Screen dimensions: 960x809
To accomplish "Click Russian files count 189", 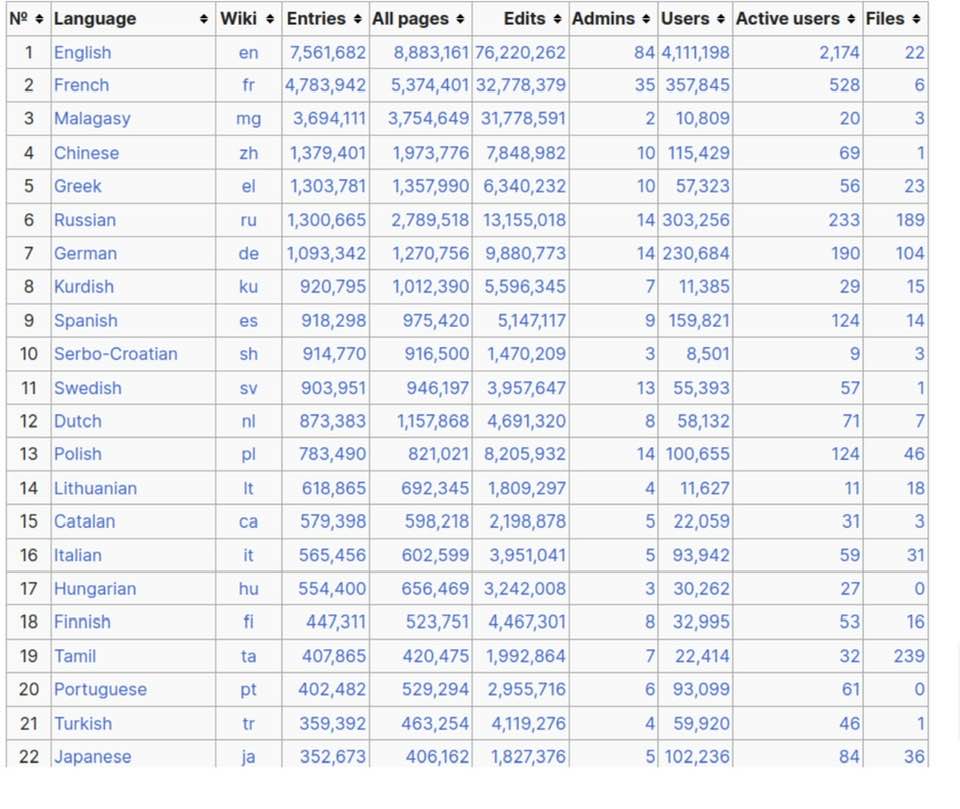I will 910,220.
